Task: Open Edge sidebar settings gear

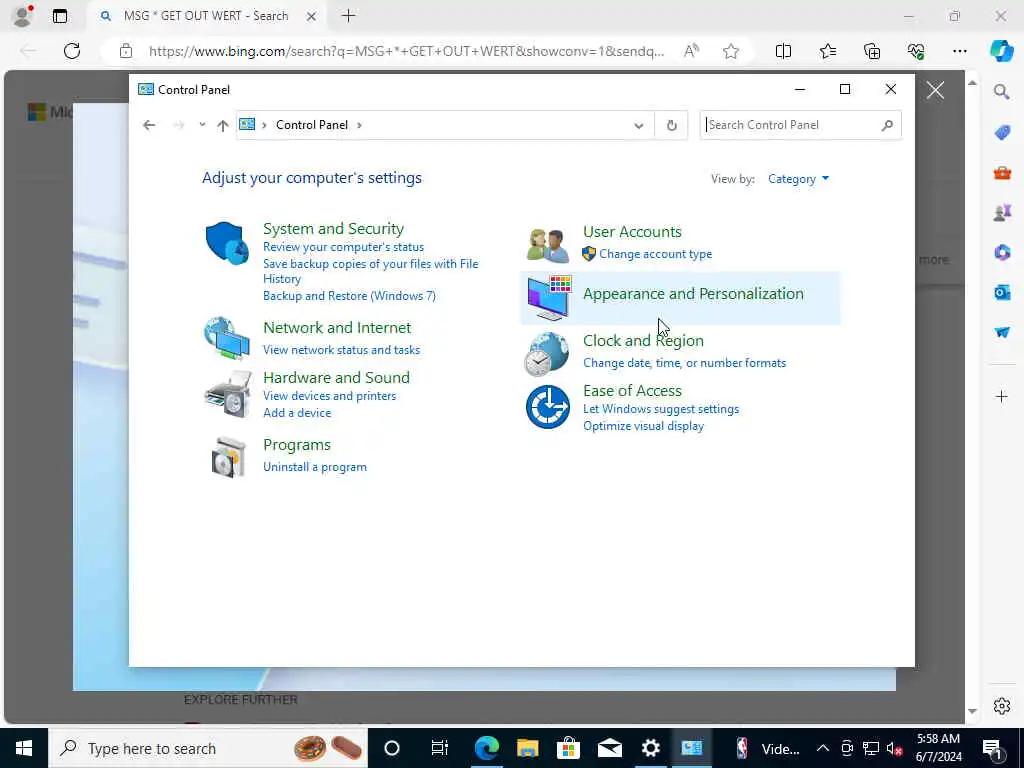Action: point(1002,706)
